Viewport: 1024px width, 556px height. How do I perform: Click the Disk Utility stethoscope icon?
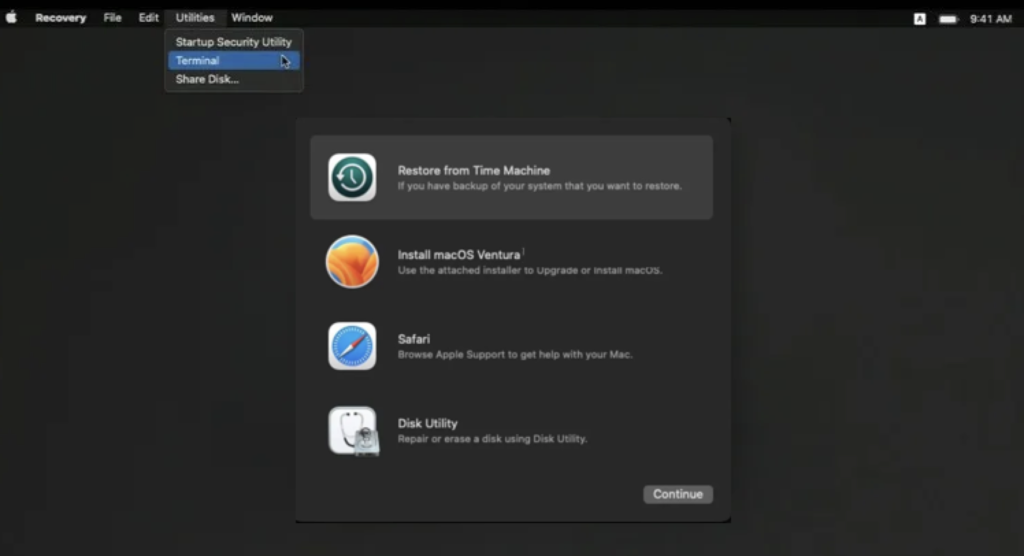[353, 431]
